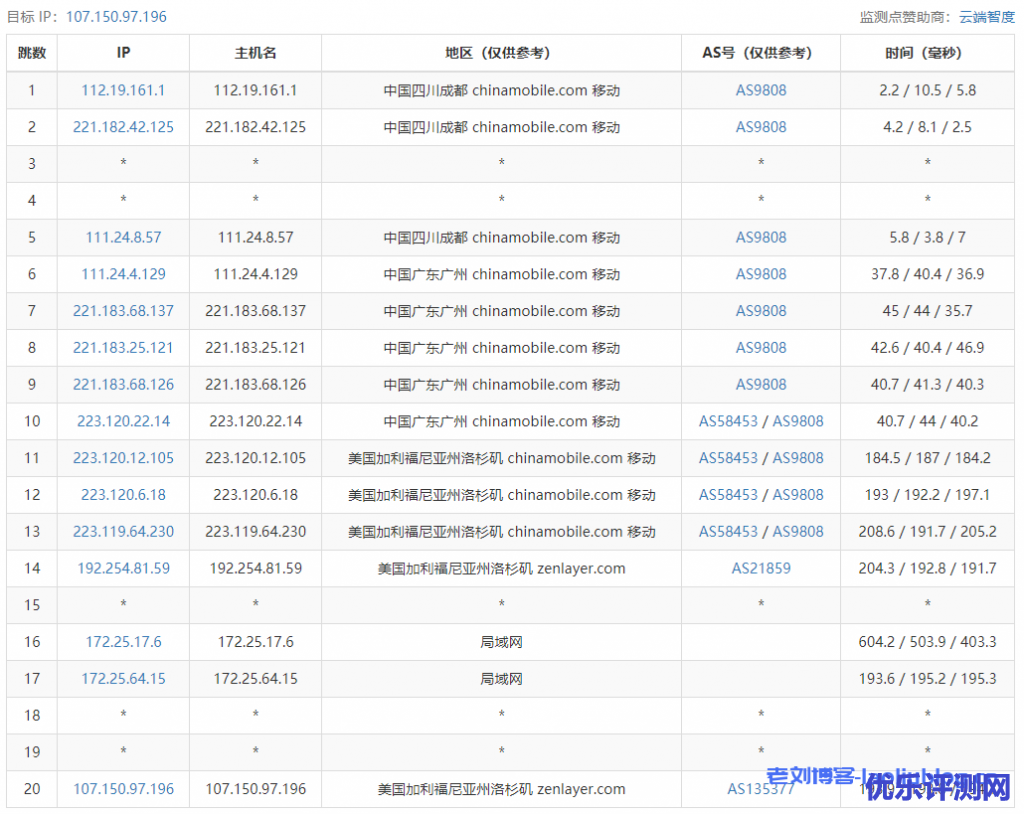
Task: Click IP link 172.25.64.15
Action: click(123, 679)
